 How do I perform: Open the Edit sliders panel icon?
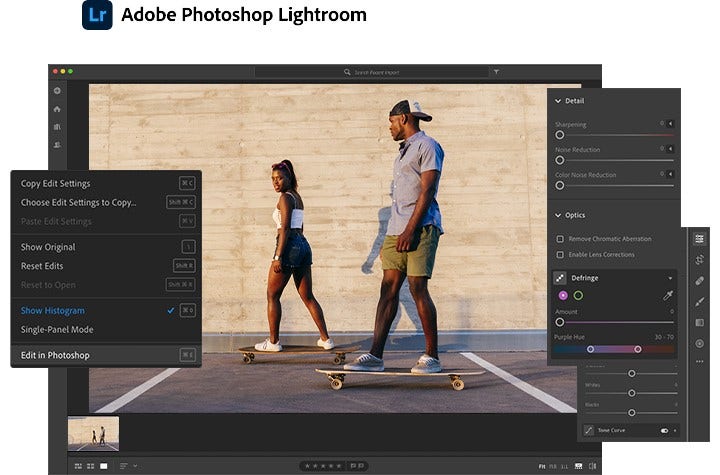point(699,239)
